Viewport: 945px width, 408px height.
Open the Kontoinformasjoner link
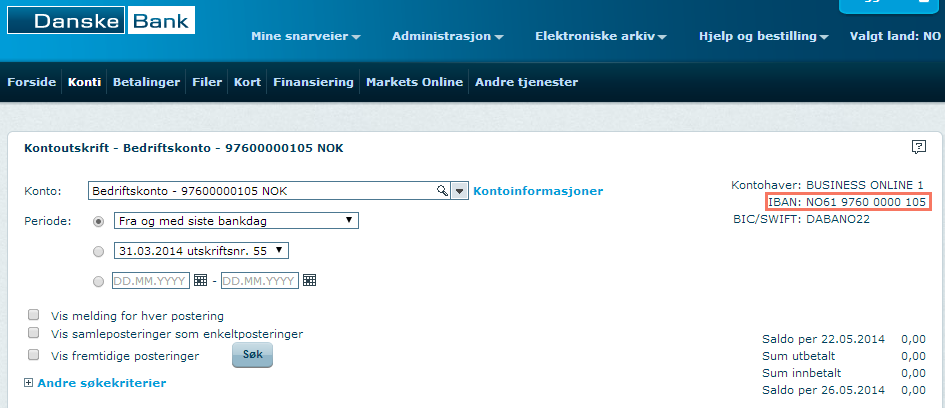(538, 191)
